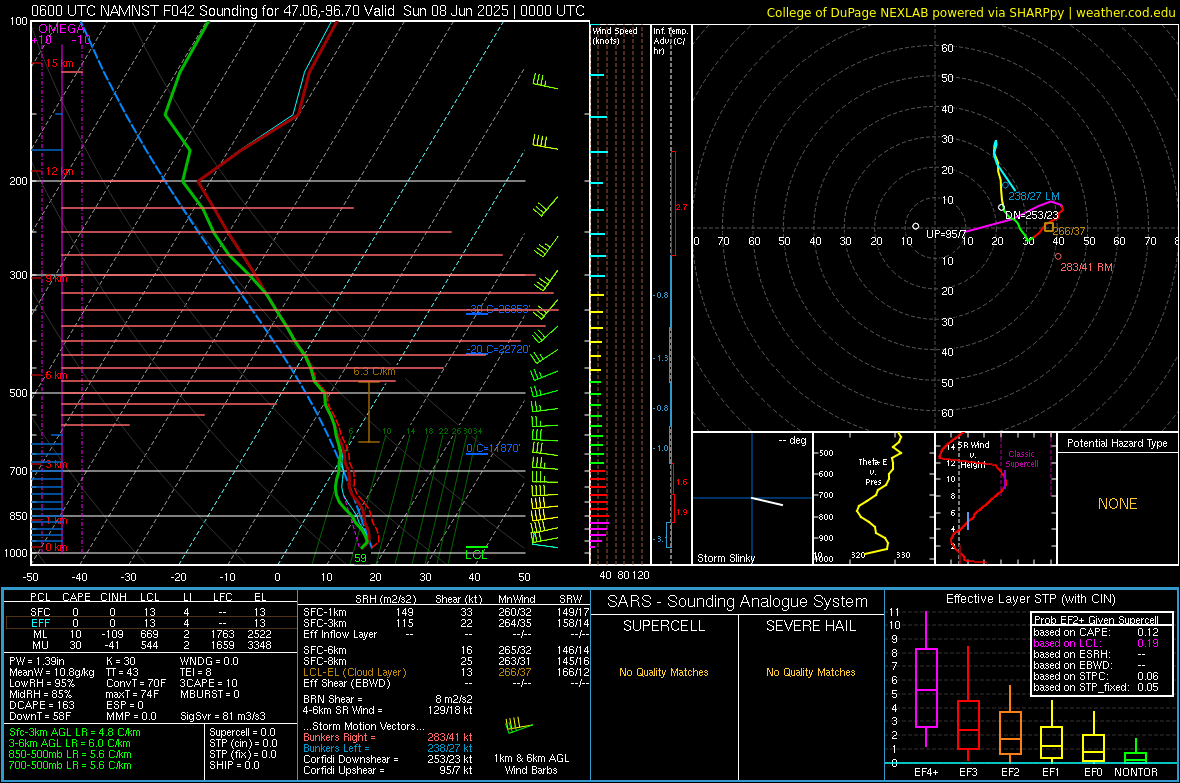Select the 6 km height marker
Image resolution: width=1180 pixels, height=783 pixels.
point(56,375)
